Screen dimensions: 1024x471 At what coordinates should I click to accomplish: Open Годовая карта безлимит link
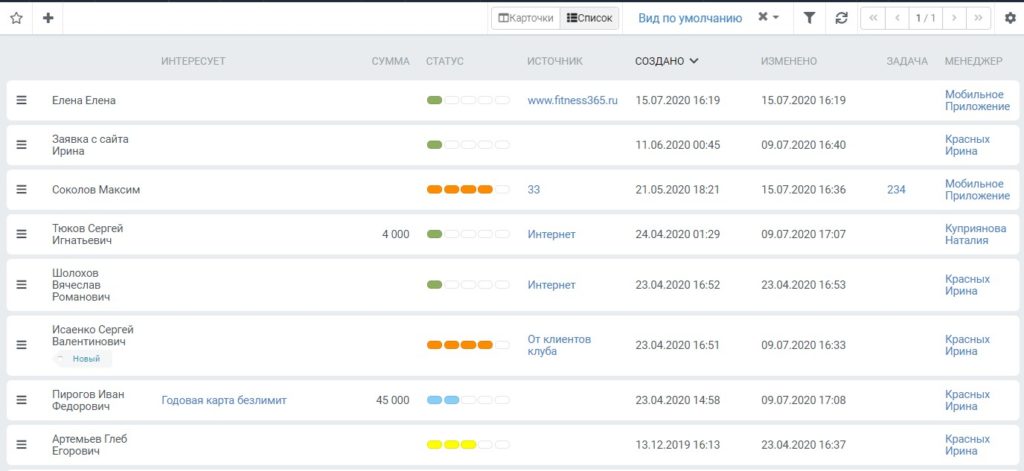[x=224, y=400]
